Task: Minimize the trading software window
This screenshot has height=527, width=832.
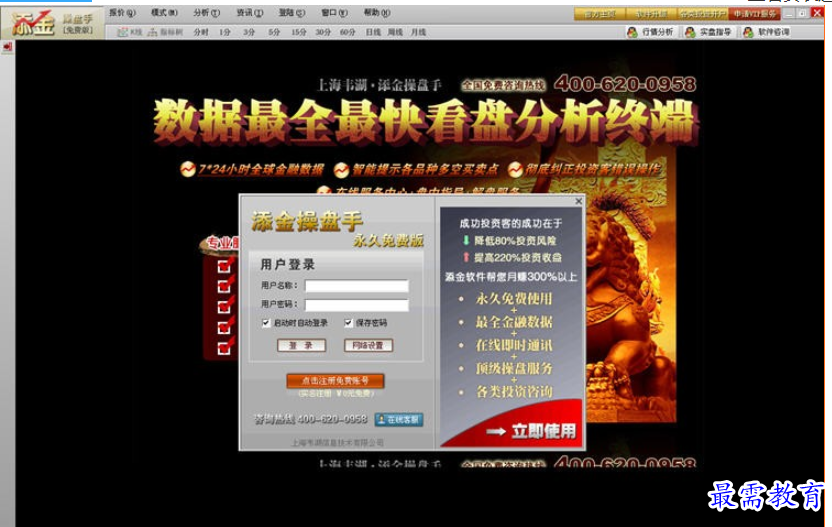Action: click(788, 14)
